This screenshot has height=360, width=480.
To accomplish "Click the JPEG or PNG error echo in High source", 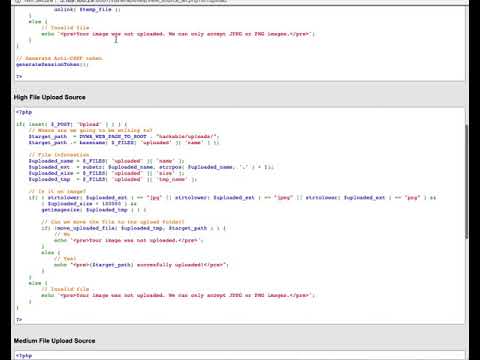I will [x=178, y=295].
